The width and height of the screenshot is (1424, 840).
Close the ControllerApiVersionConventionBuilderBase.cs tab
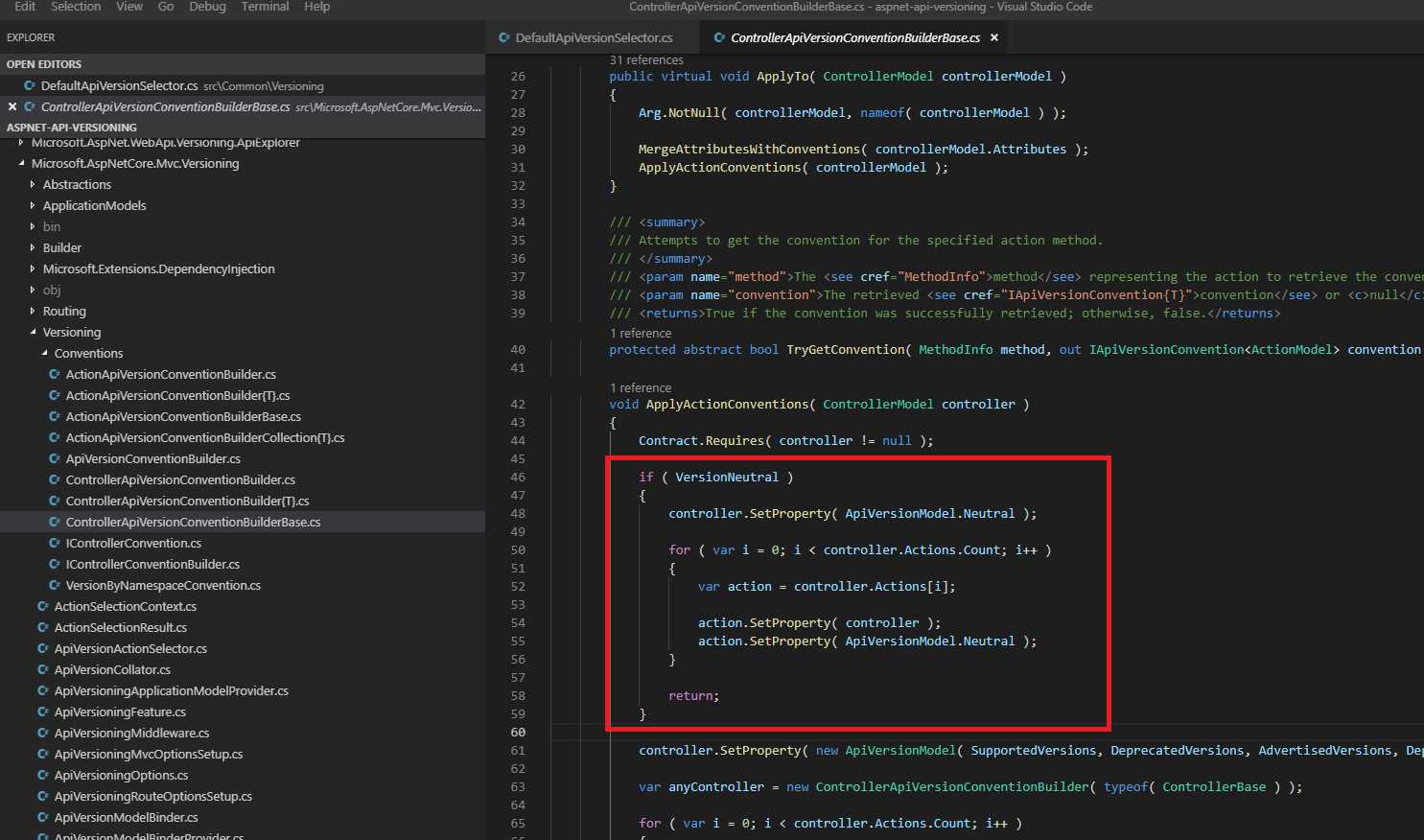994,37
